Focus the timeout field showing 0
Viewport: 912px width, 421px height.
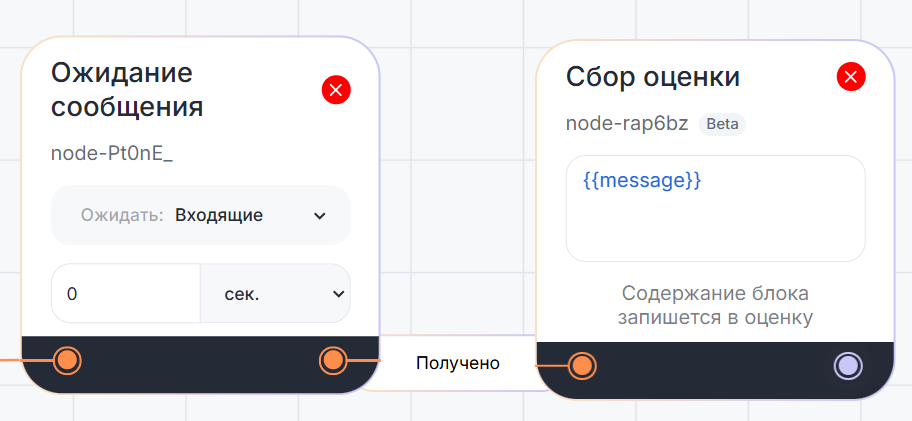pyautogui.click(x=125, y=294)
